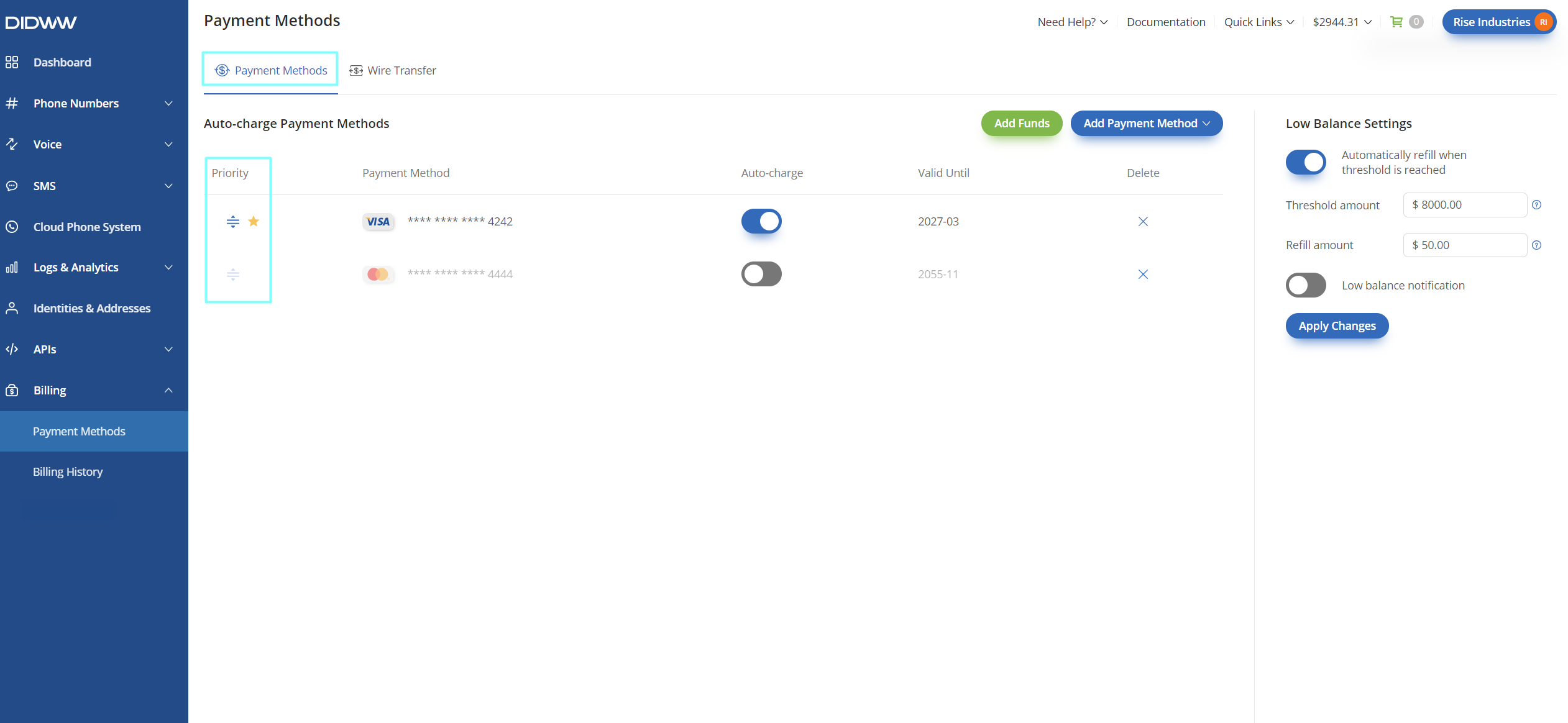Expand Phone Numbers menu chevron

[x=168, y=103]
